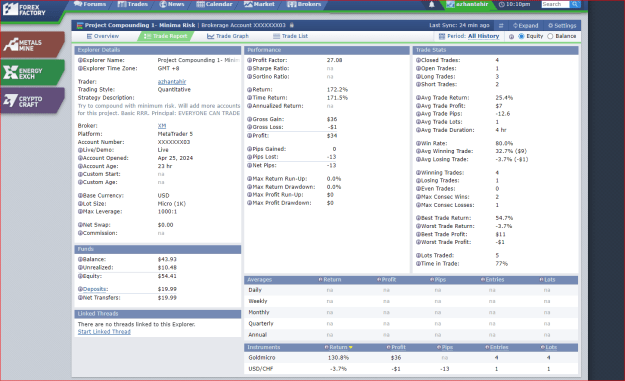Click the info icon beside Closed Trades
This screenshot has height=381, width=625.
[418, 60]
